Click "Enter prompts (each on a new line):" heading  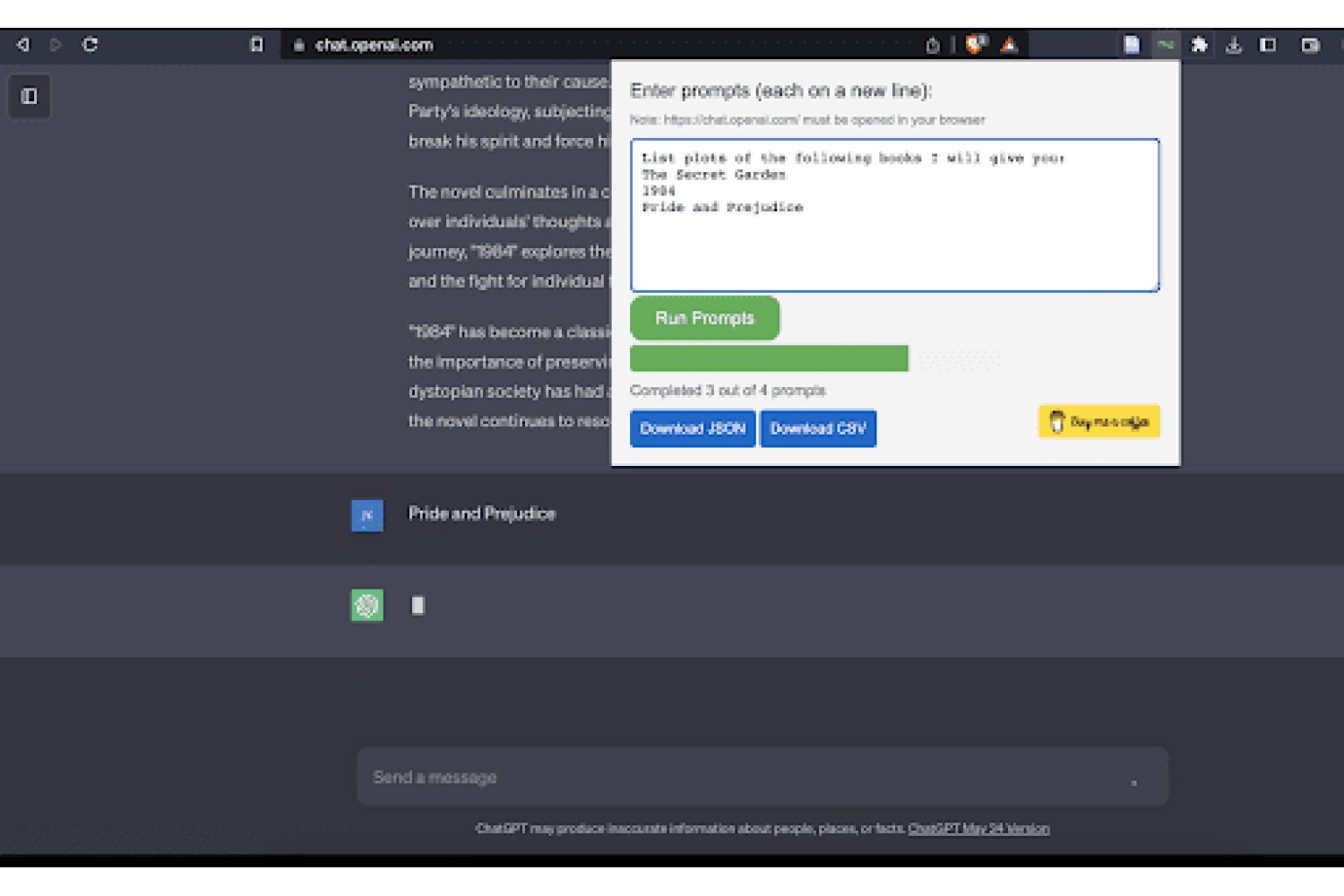[781, 90]
